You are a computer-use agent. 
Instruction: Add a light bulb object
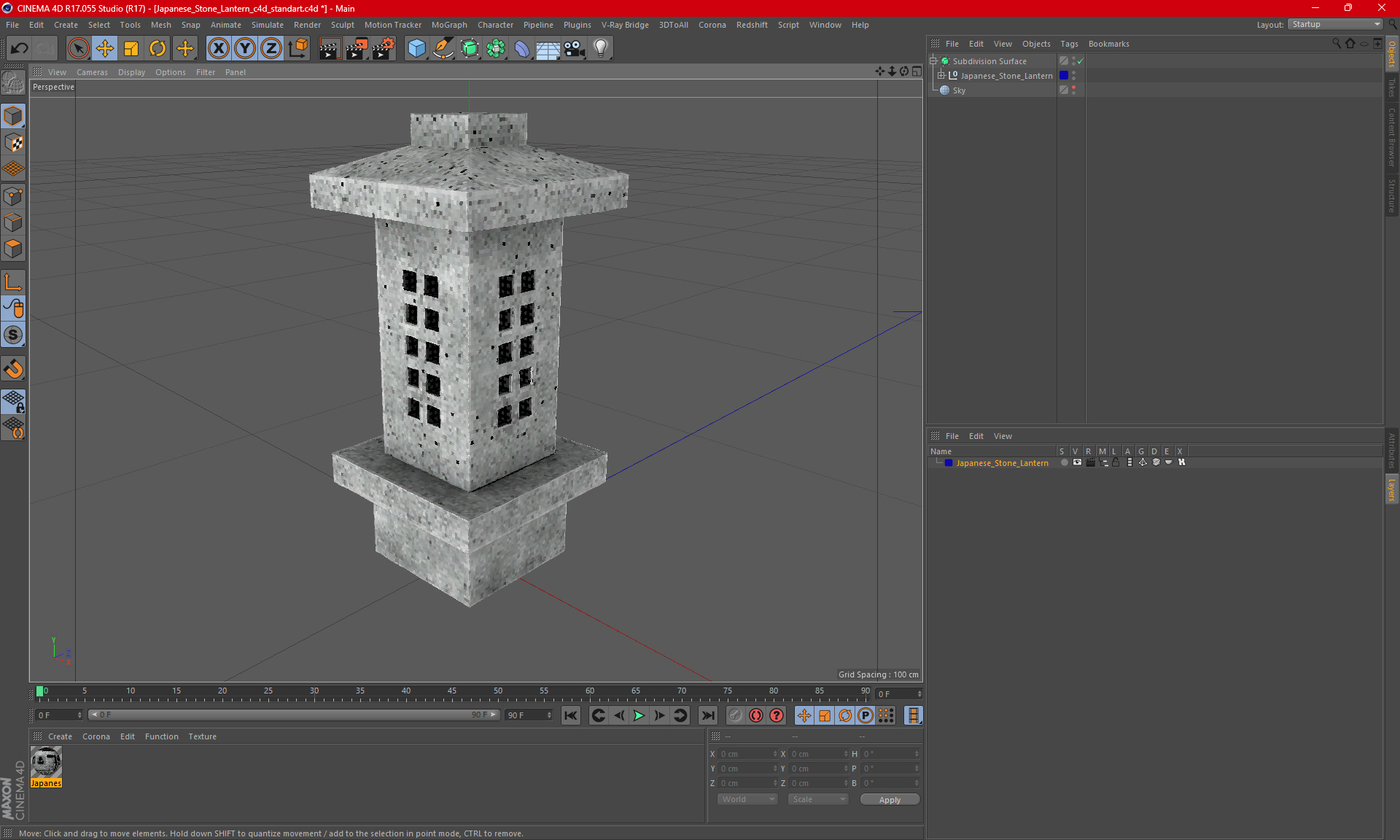click(x=600, y=48)
